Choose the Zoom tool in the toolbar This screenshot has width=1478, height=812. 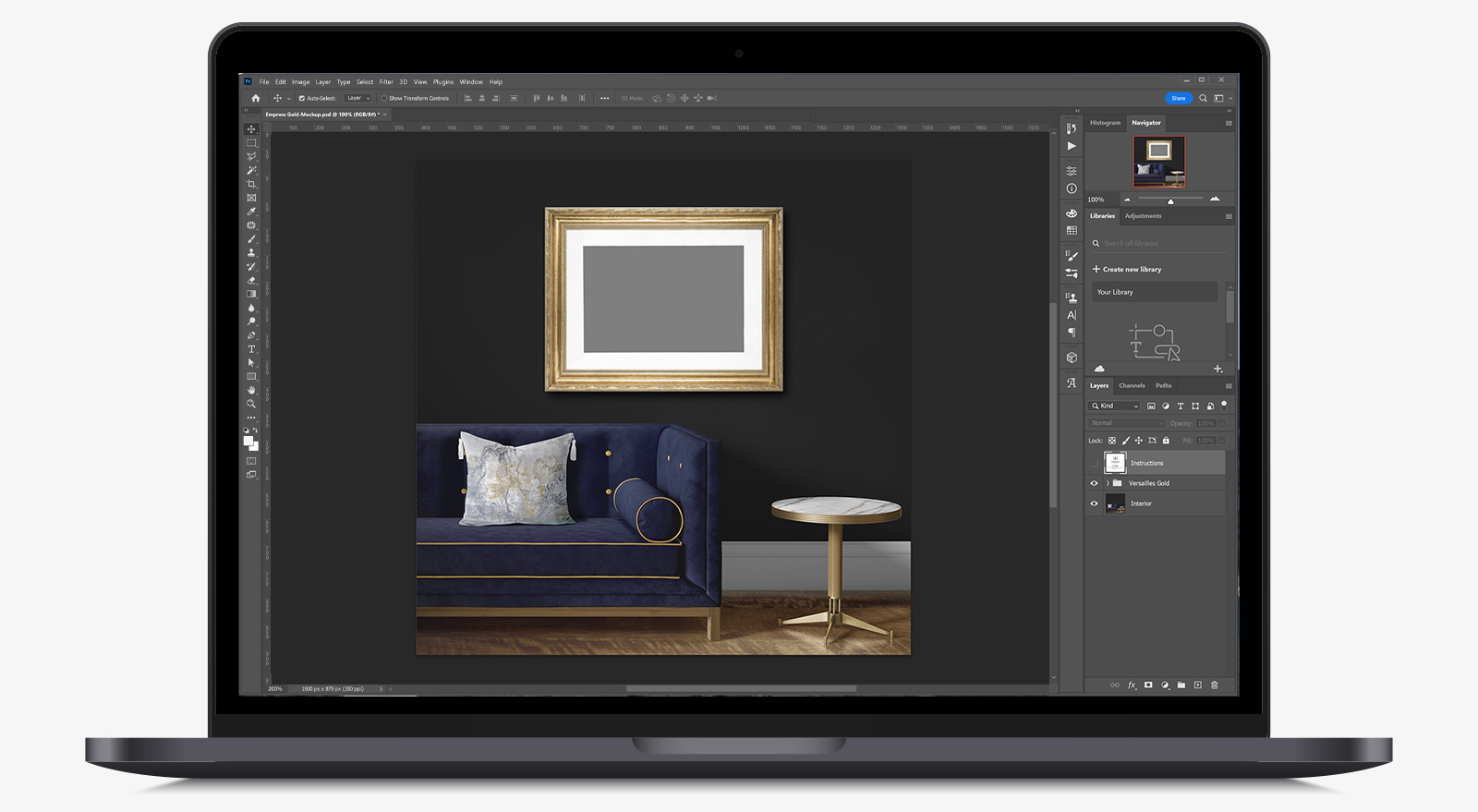[251, 404]
